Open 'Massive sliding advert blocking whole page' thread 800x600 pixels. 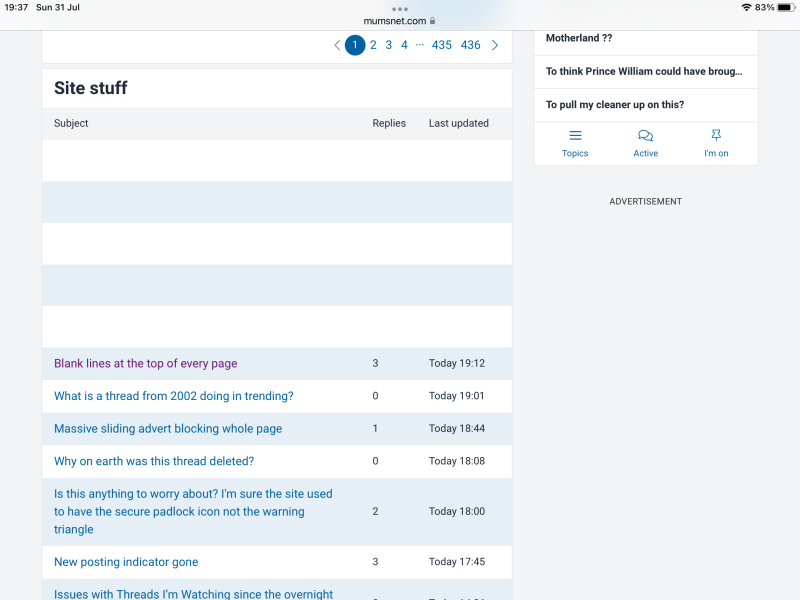click(x=168, y=429)
